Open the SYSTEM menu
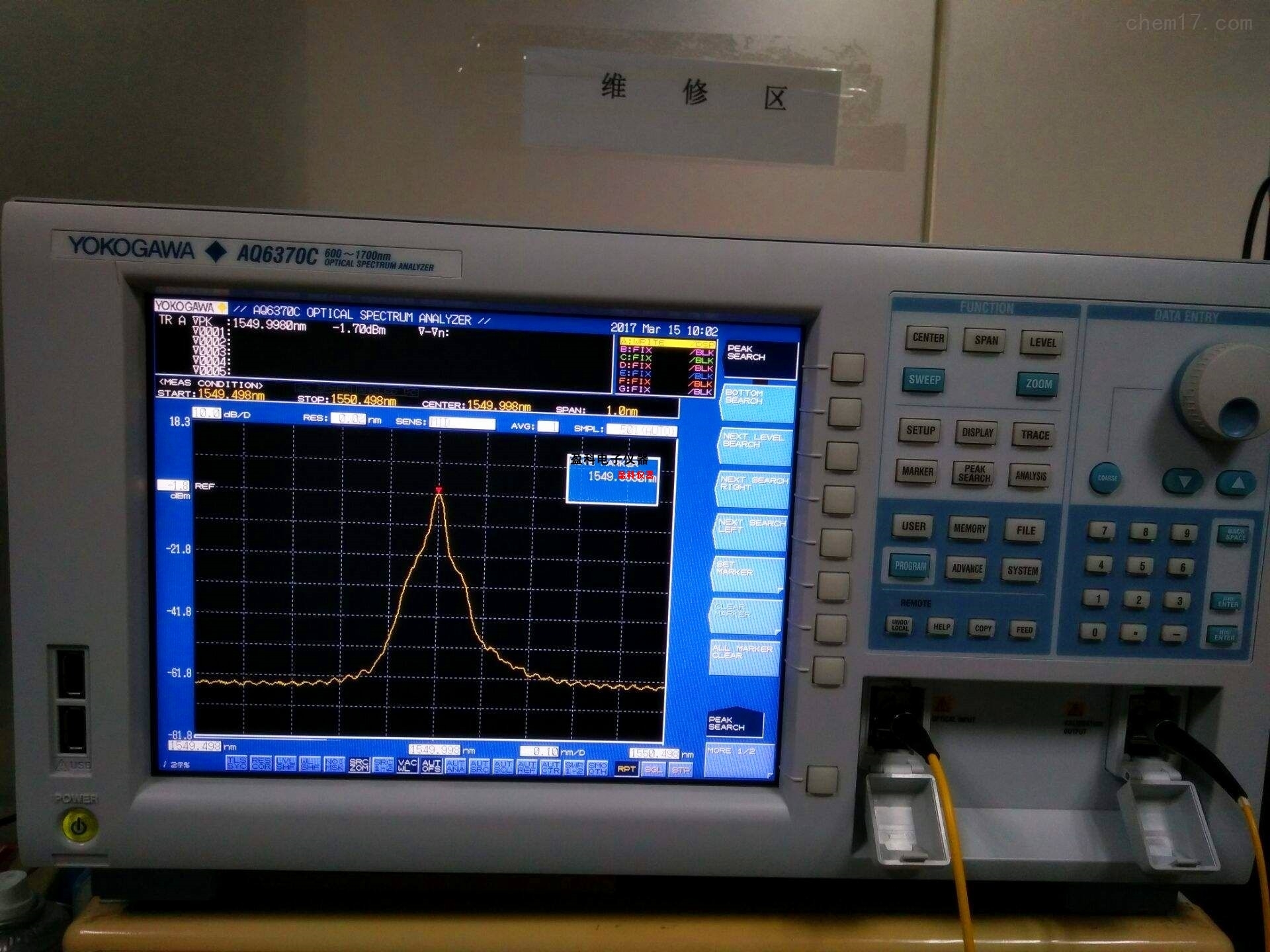1270x952 pixels. (1023, 569)
